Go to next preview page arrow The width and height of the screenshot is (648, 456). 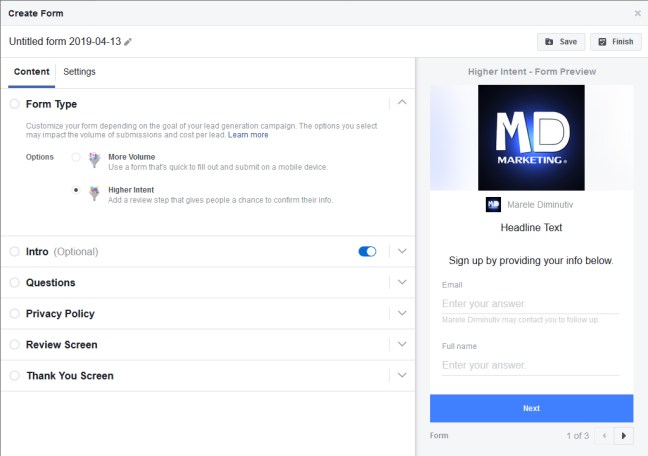pos(624,435)
